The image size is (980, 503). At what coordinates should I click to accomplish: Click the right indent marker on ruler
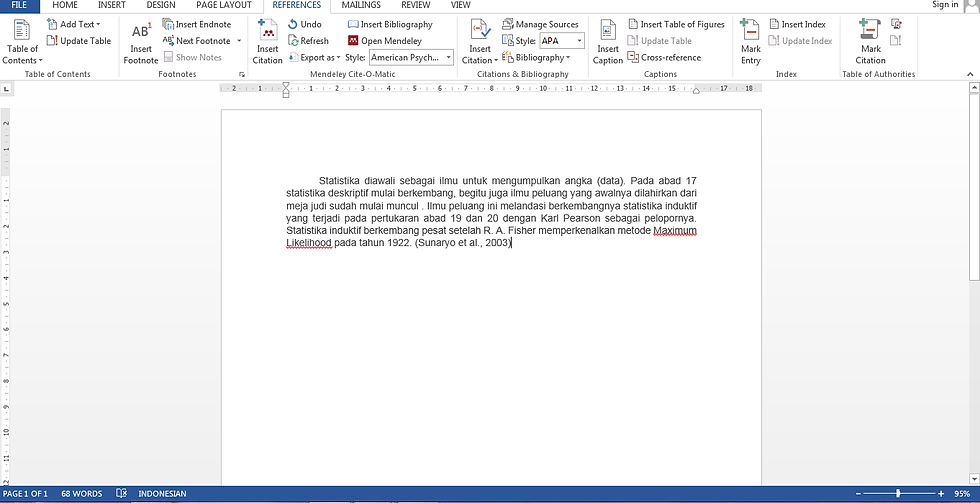pos(696,91)
